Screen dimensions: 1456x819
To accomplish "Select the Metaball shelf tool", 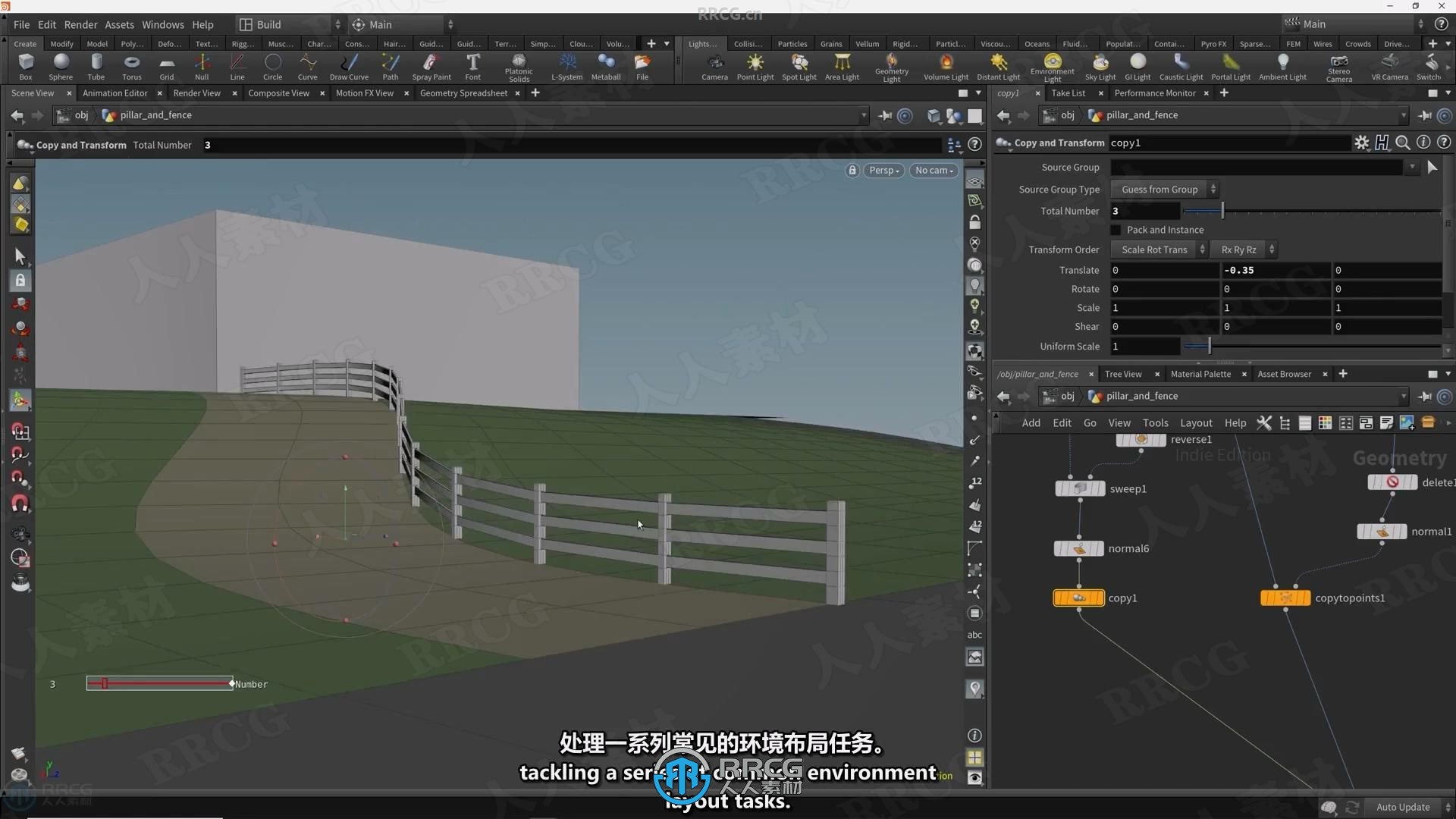I will coord(606,67).
